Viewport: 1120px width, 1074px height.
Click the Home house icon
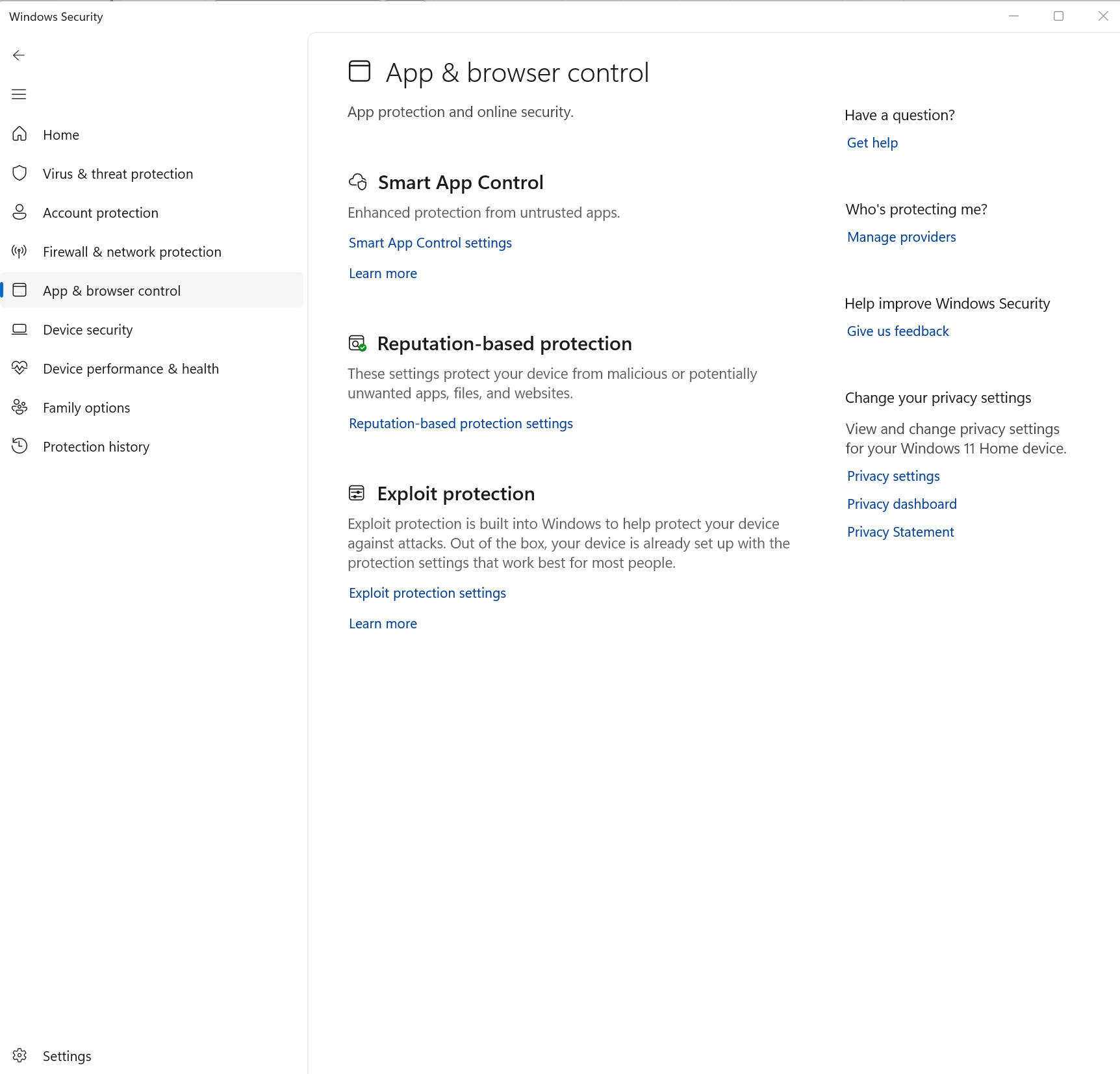[x=19, y=134]
